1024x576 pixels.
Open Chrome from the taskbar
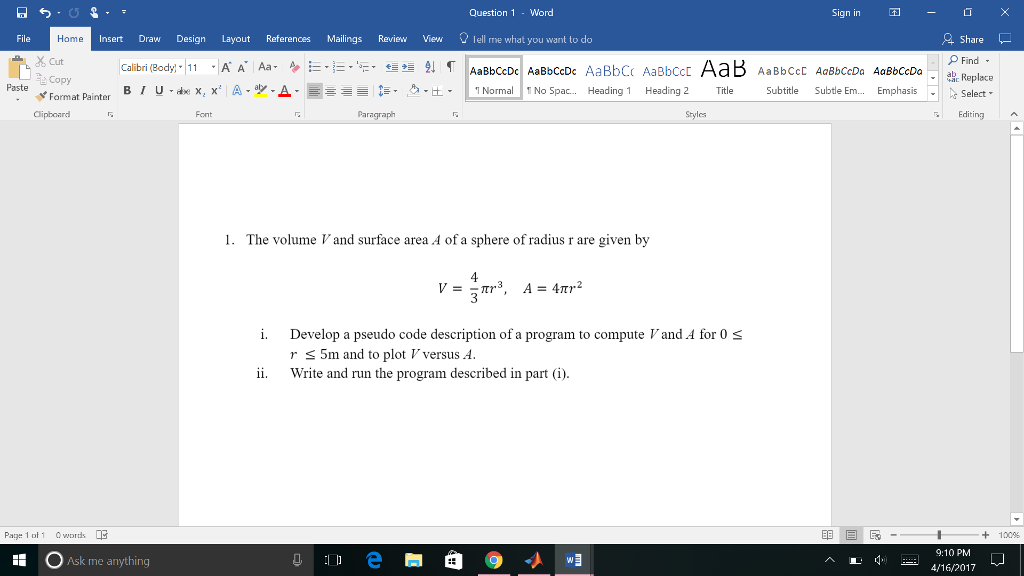(494, 560)
